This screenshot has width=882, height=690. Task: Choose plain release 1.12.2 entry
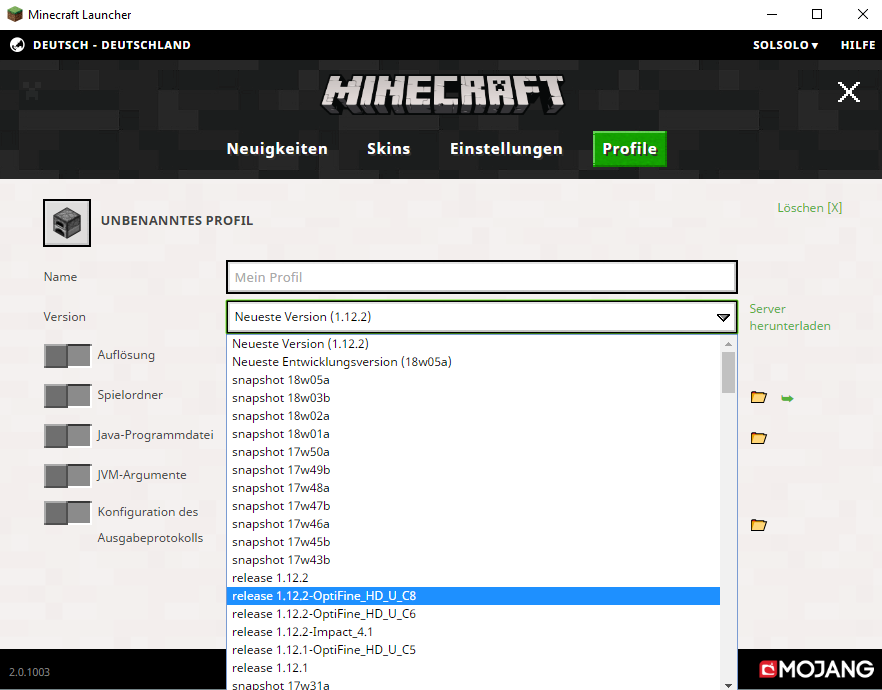coord(473,578)
